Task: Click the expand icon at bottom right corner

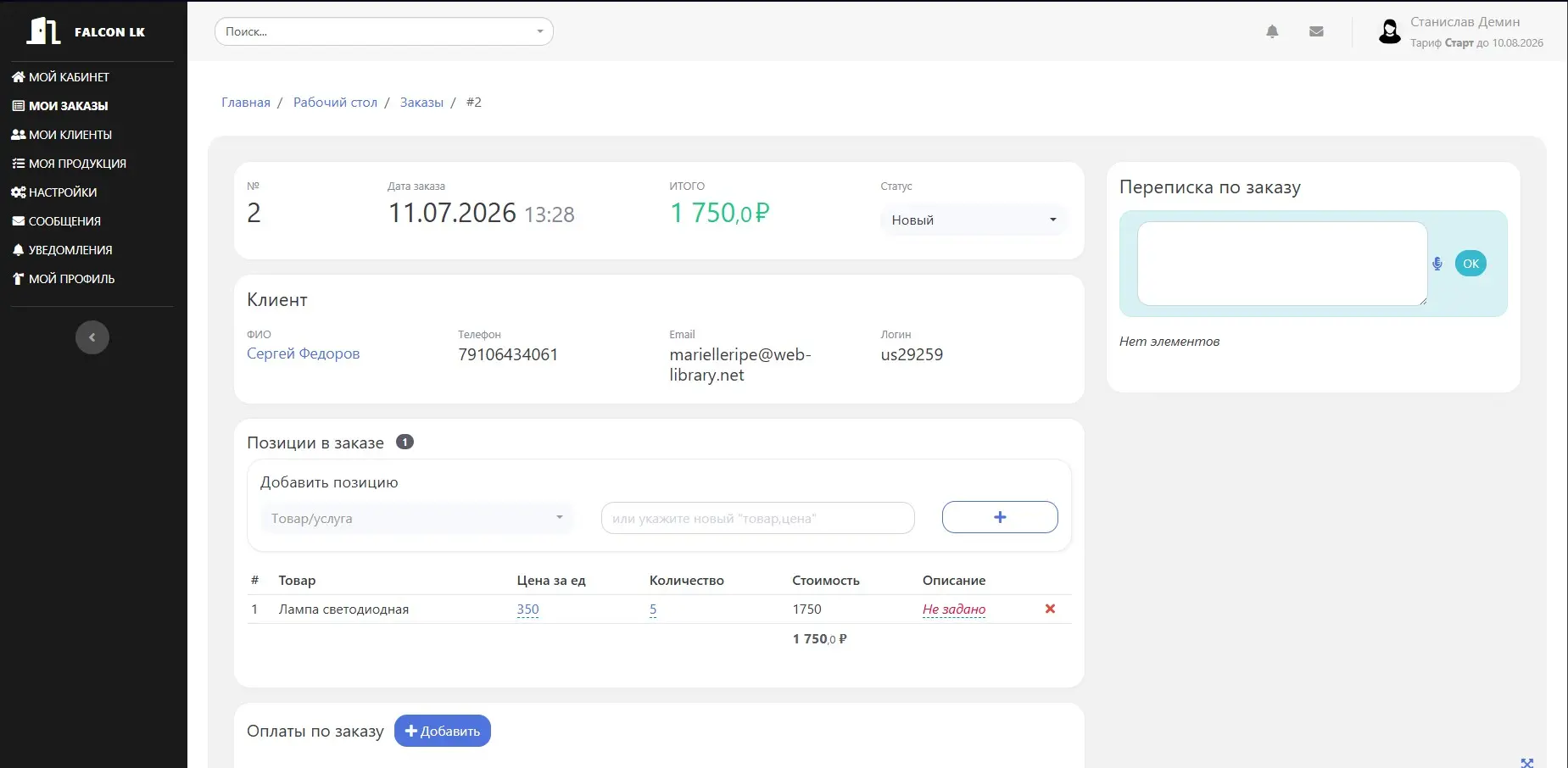Action: (x=1527, y=763)
